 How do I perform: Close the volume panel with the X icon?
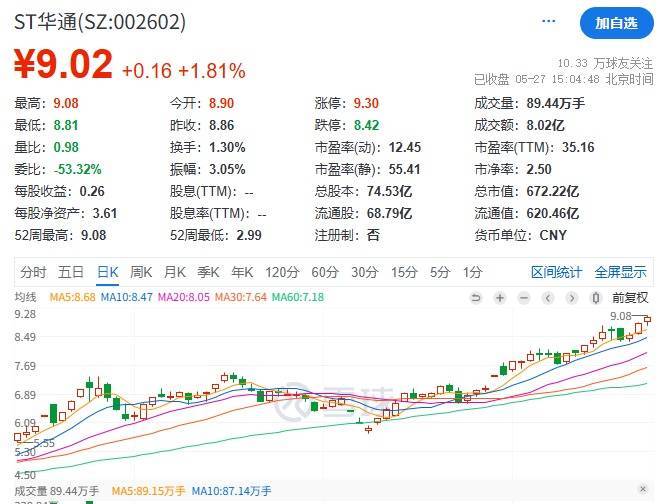[643, 489]
